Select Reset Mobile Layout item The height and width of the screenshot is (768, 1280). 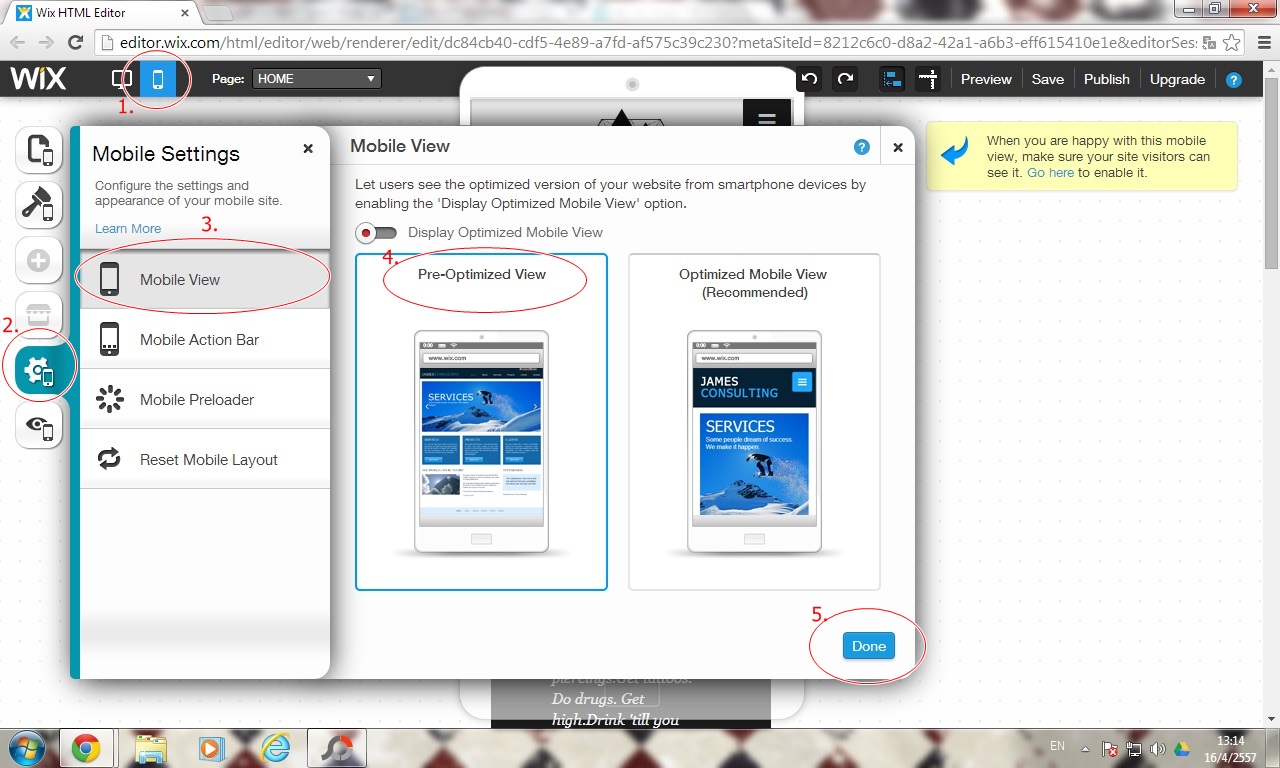[x=205, y=459]
